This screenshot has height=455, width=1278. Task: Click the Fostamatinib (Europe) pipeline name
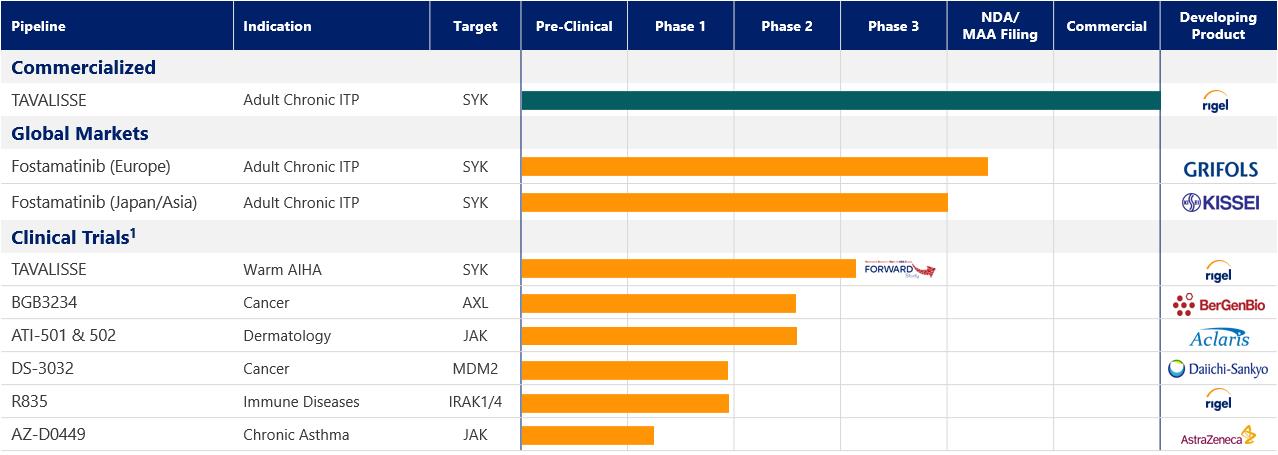(91, 166)
